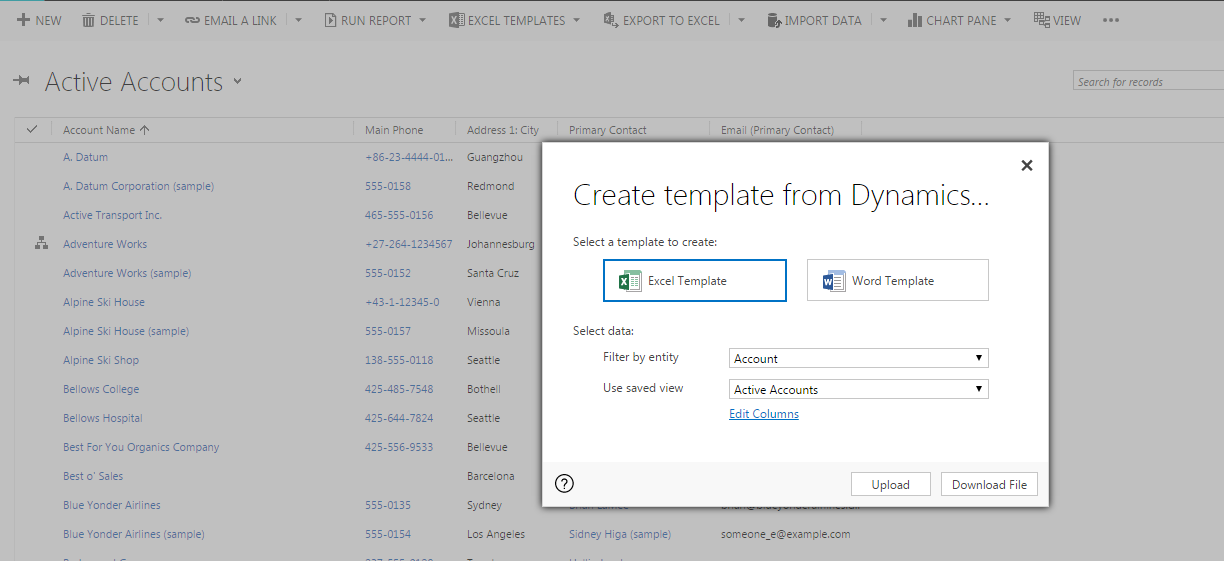This screenshot has width=1224, height=561.
Task: Expand the Excel Templates dropdown arrow
Action: coord(577,20)
